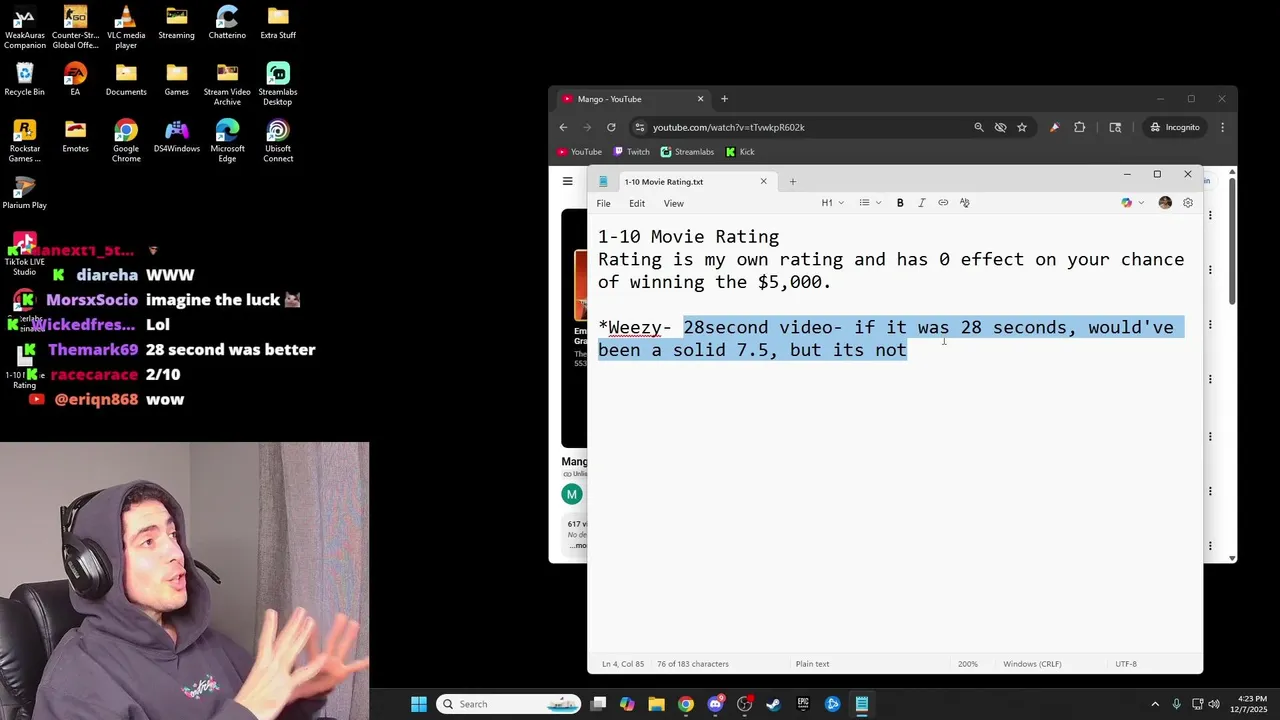Click the taskbar Search box

(x=510, y=704)
